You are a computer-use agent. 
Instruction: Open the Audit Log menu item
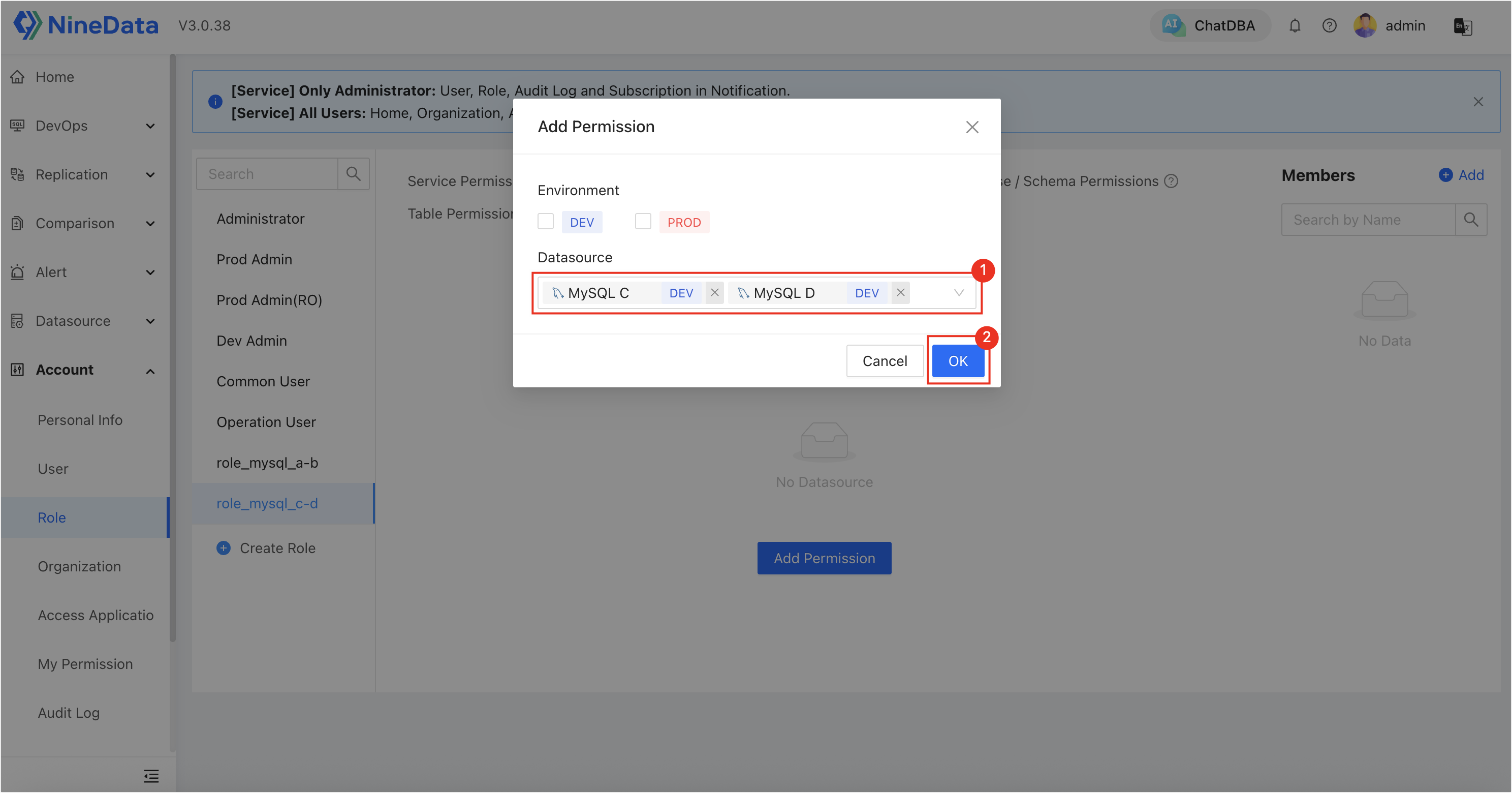point(69,713)
